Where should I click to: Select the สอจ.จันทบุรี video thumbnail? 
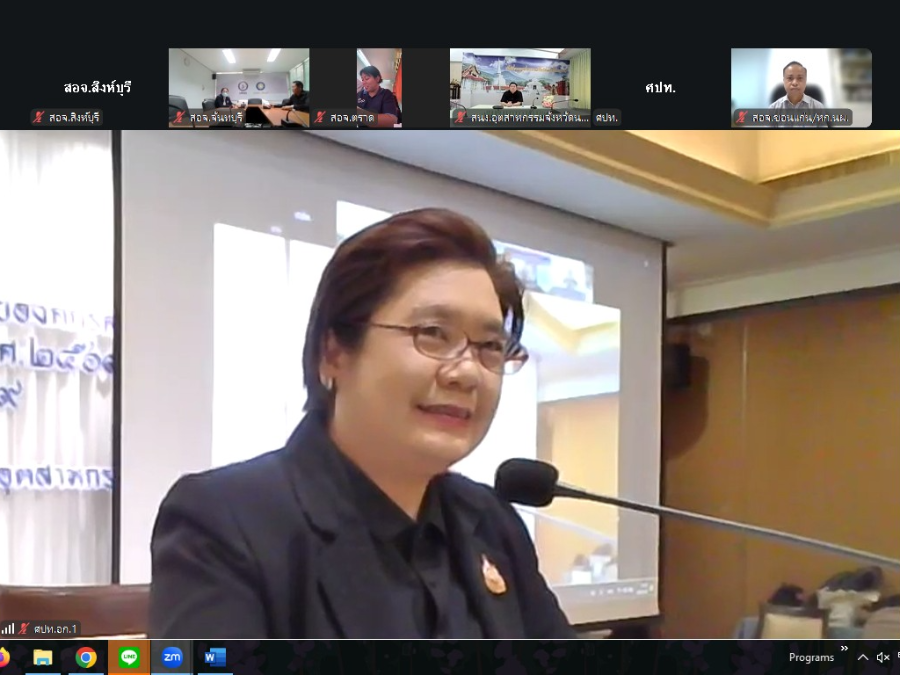pyautogui.click(x=238, y=85)
